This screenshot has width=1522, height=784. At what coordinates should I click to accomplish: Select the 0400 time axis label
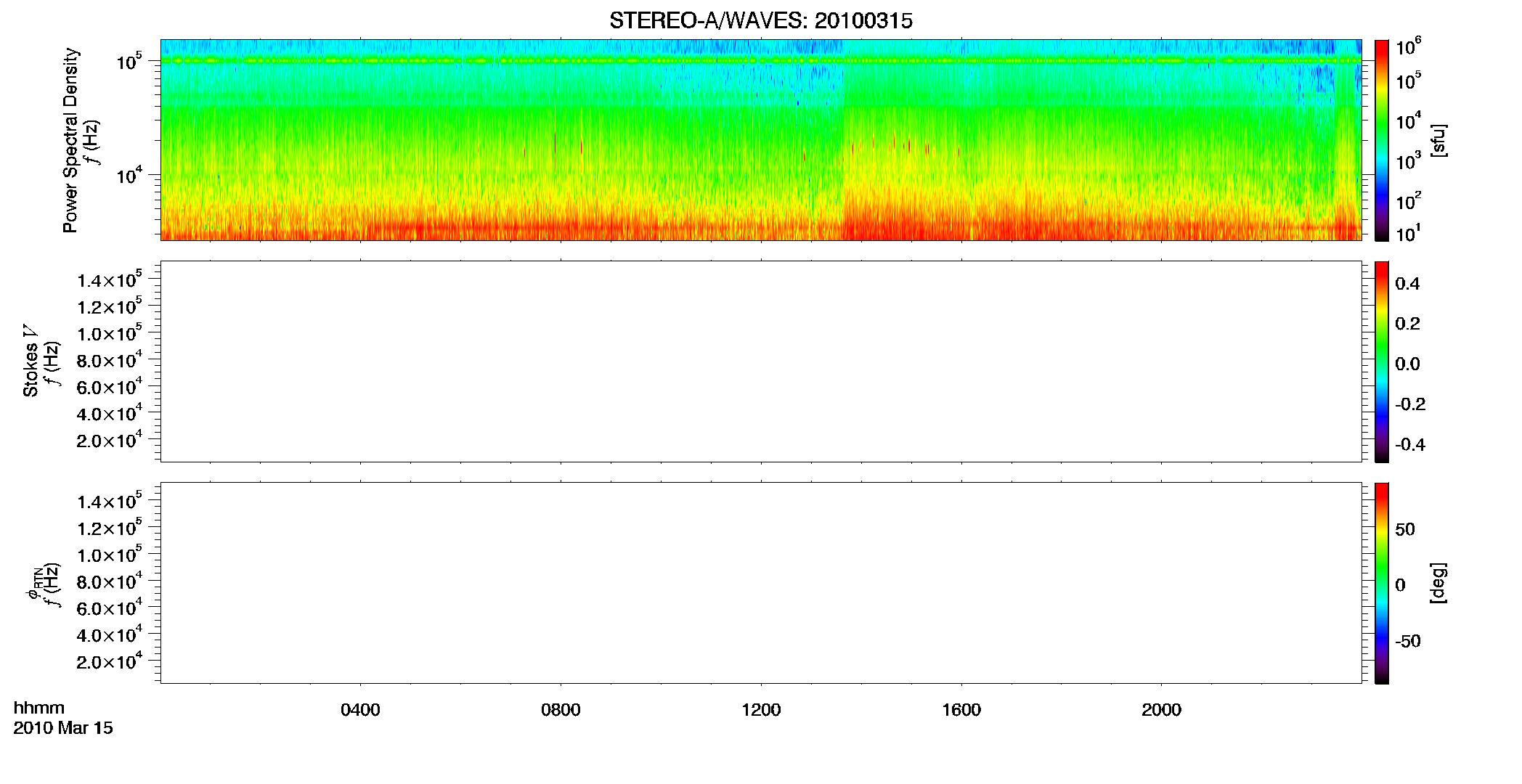click(360, 710)
